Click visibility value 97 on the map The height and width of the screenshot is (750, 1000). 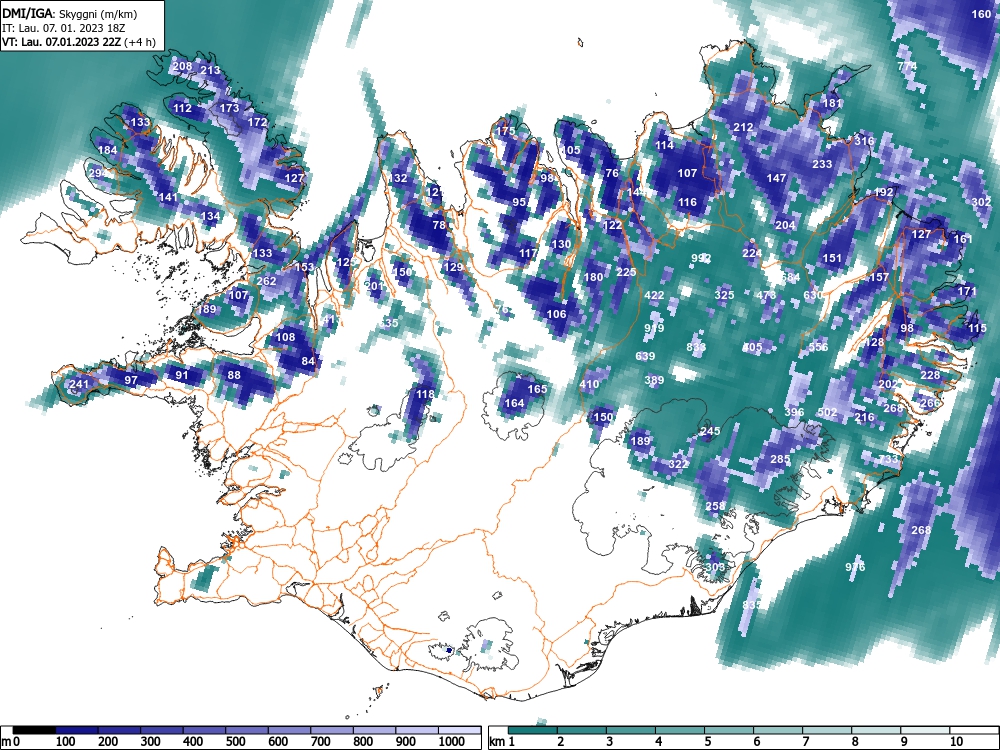(x=131, y=380)
